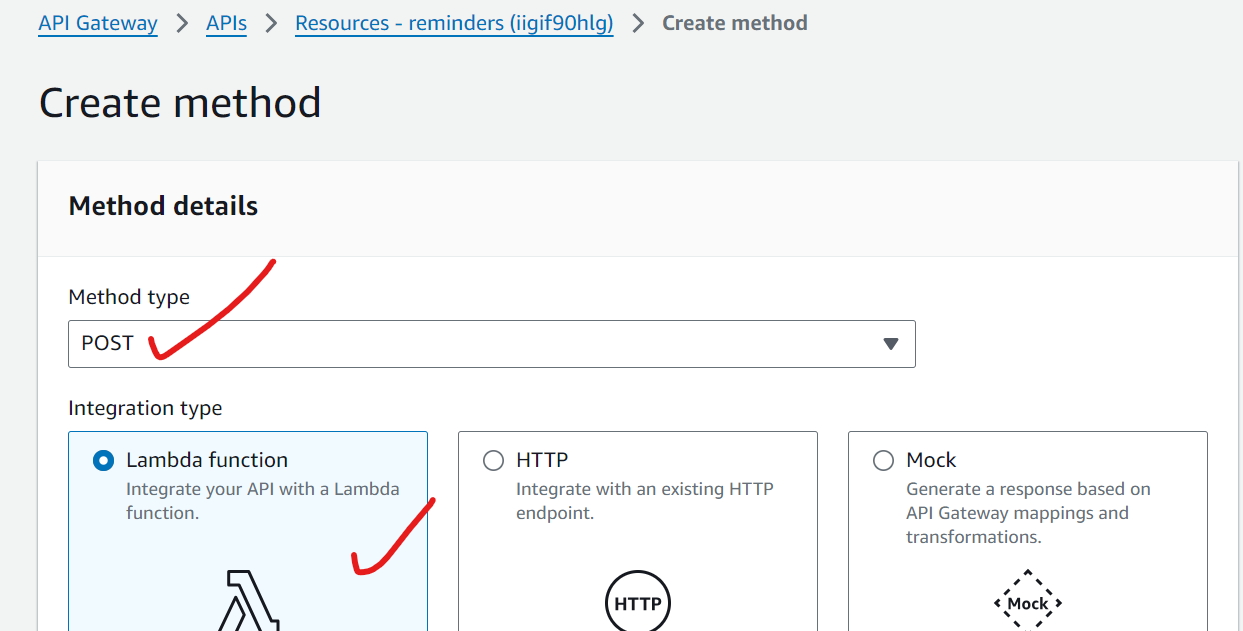Select the Lambda function radio button
1243x631 pixels.
point(103,461)
